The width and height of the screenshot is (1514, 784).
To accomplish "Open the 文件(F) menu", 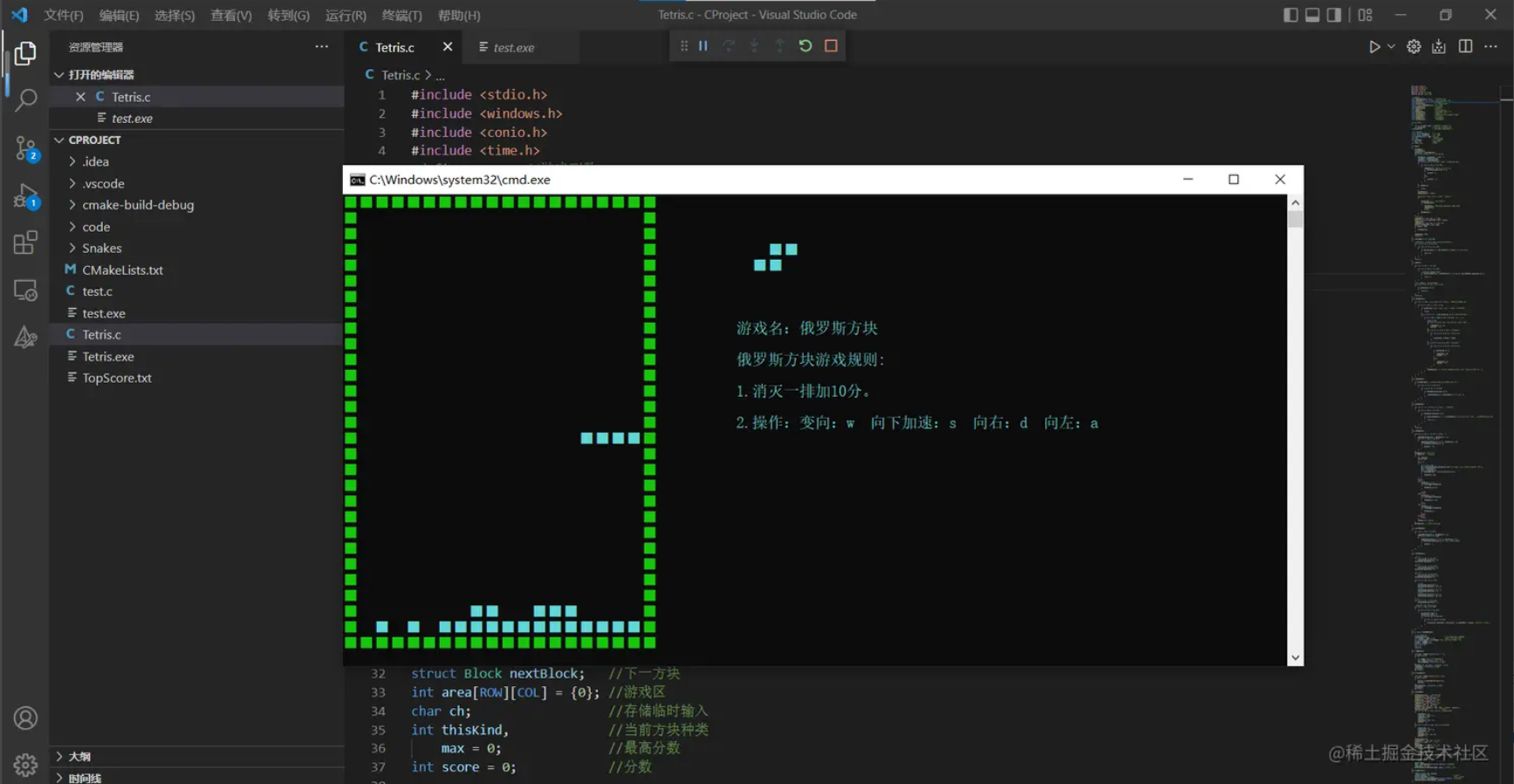I will pos(64,16).
